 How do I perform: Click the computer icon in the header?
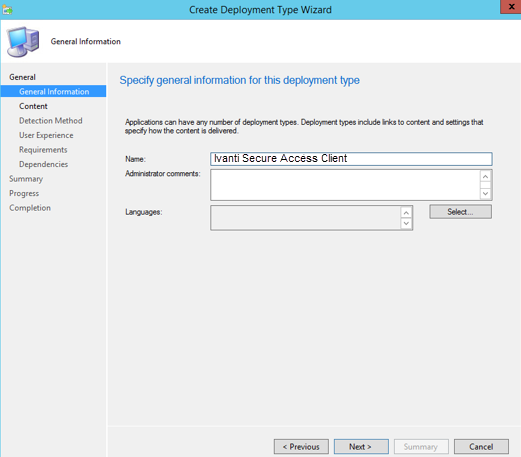point(23,42)
